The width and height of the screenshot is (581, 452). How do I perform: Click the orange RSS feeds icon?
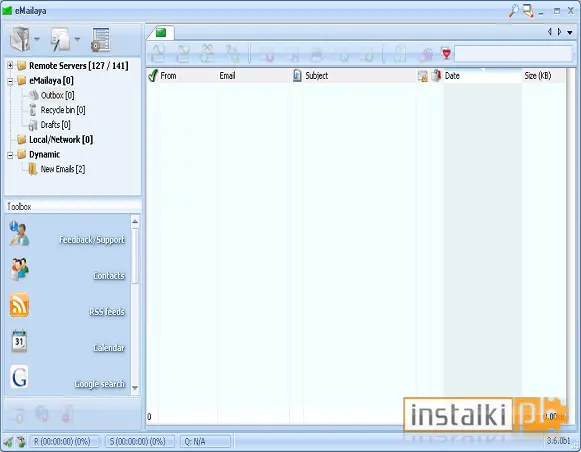19,305
